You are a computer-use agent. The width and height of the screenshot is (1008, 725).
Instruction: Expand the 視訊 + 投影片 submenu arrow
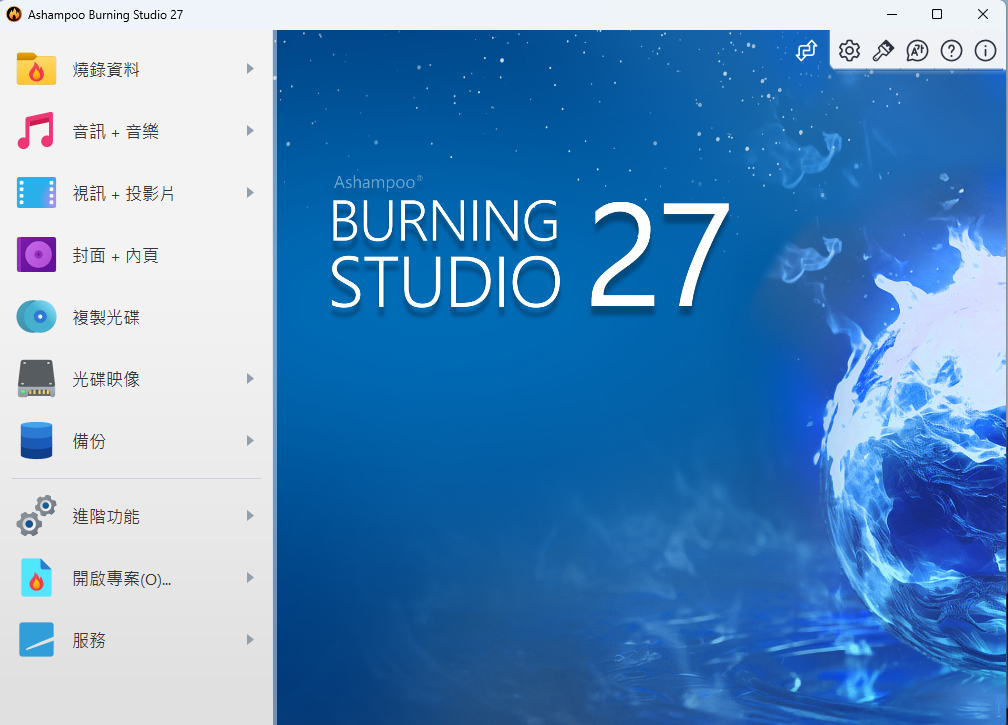click(250, 193)
